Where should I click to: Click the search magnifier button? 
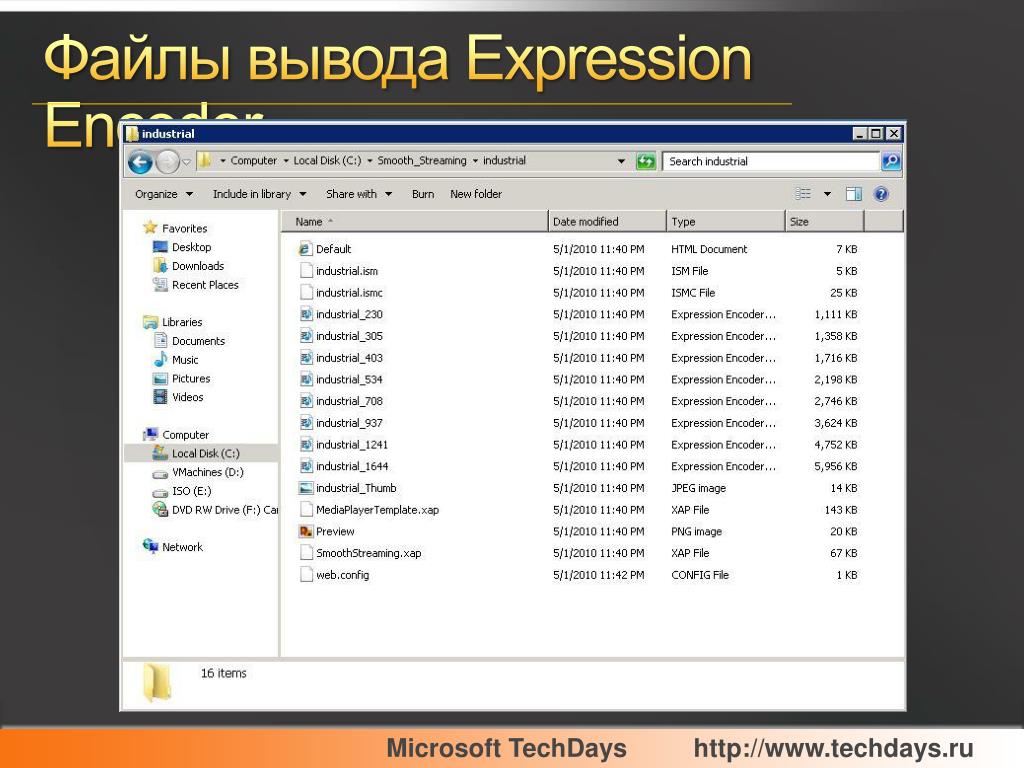(891, 161)
